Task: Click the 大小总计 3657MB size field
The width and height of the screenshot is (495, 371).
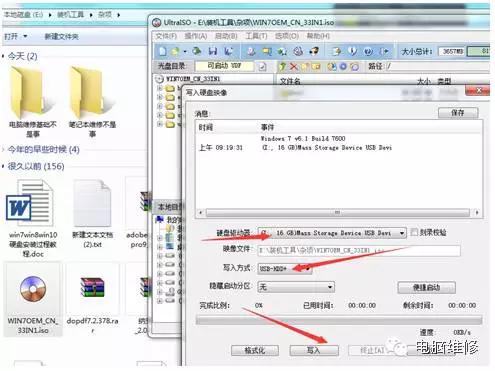Action: [x=452, y=51]
